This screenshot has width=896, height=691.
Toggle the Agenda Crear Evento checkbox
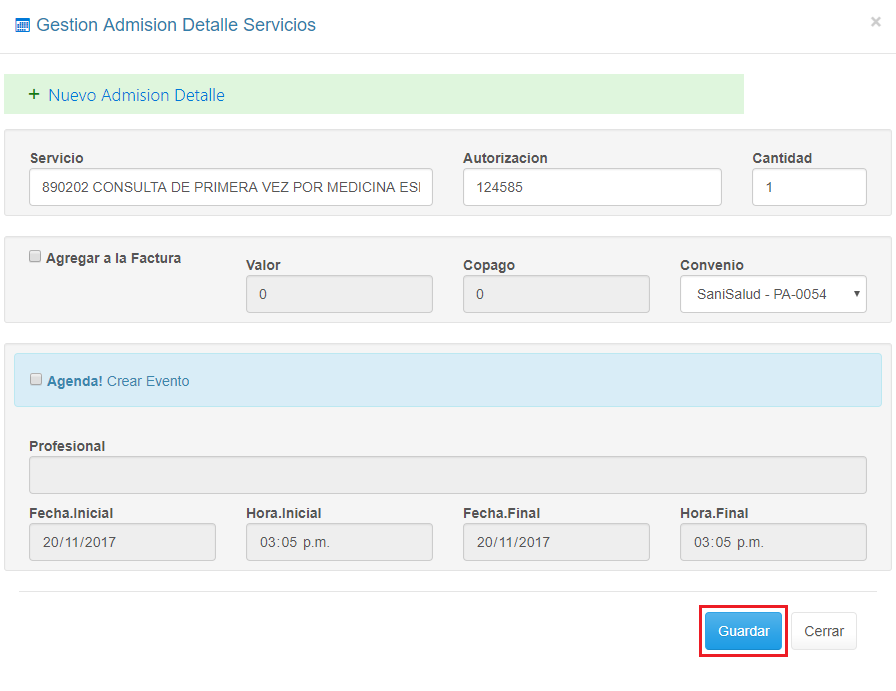click(x=36, y=380)
